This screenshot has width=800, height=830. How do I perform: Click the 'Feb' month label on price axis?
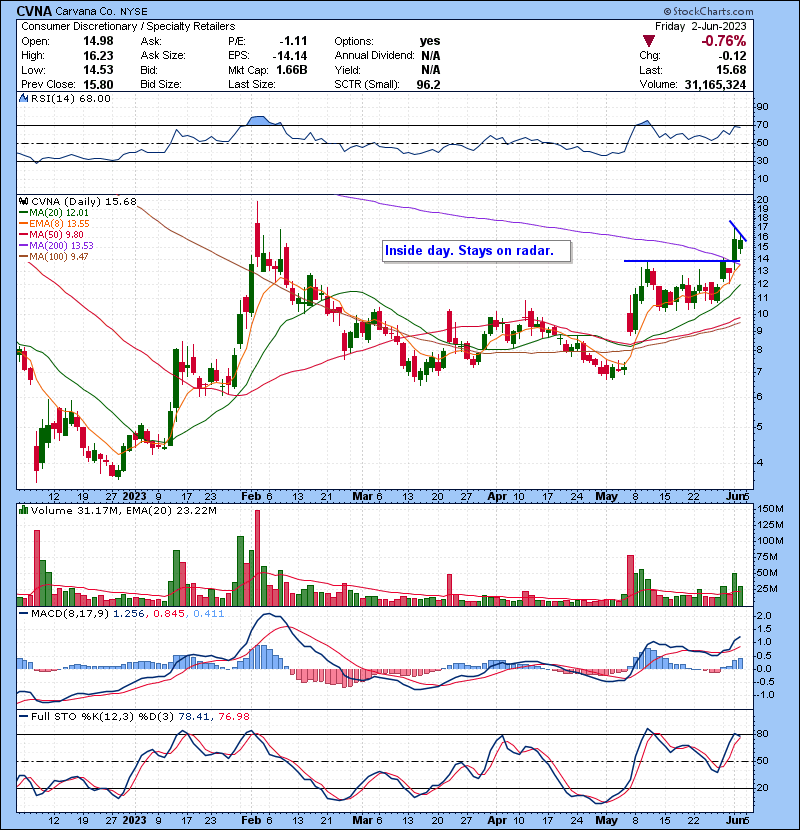point(251,496)
